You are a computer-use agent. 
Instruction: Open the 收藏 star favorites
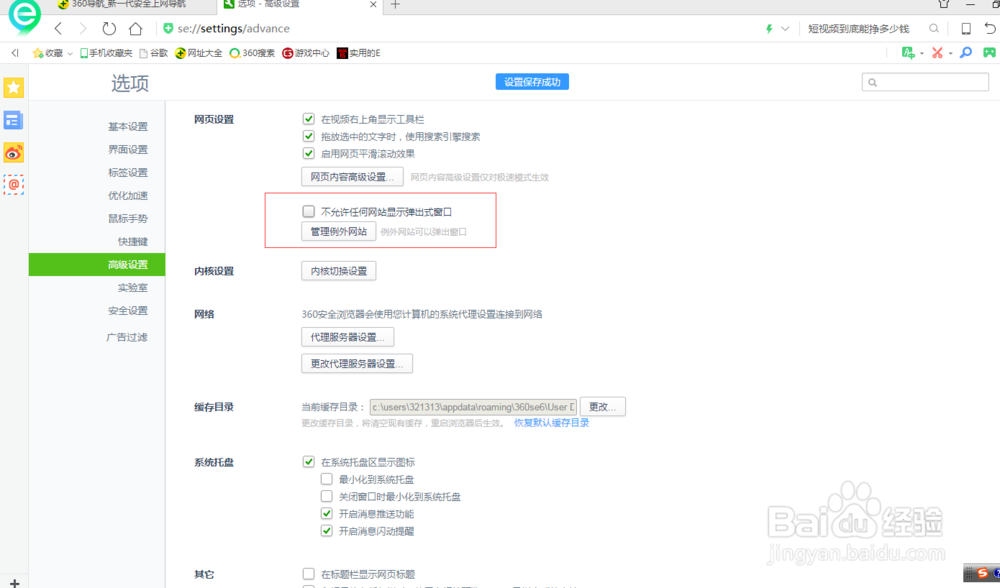[48, 53]
